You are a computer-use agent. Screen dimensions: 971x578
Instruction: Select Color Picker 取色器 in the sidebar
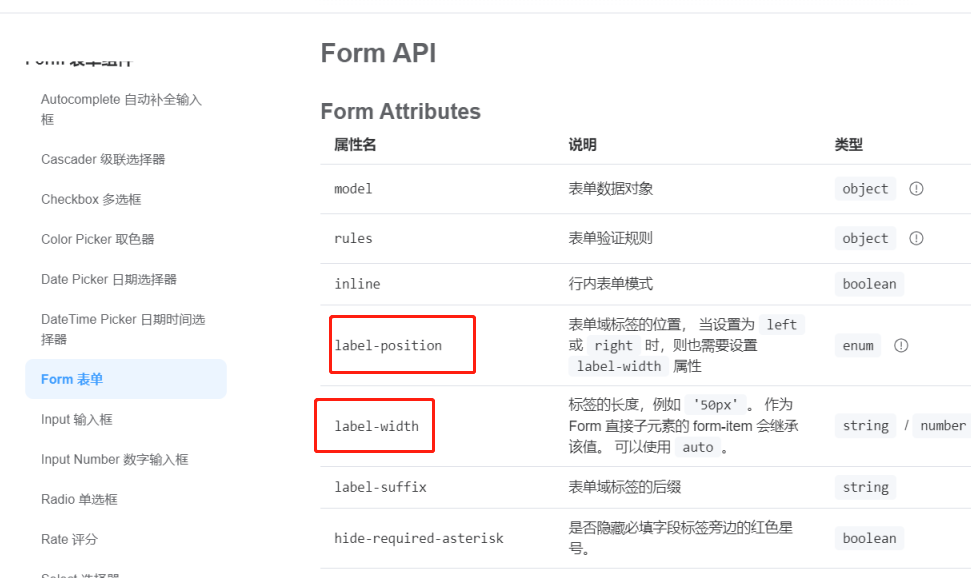(97, 239)
